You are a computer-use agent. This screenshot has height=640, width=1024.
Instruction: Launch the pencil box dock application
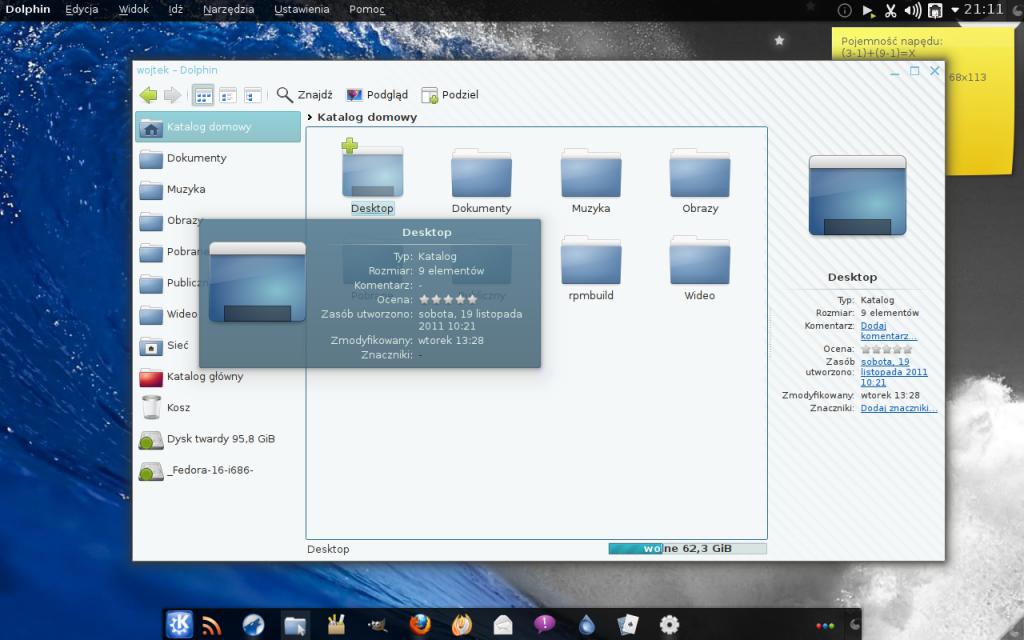[336, 625]
